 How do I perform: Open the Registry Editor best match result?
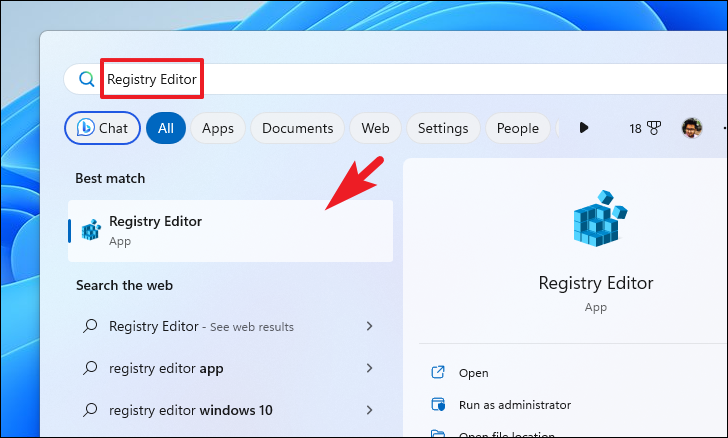[230, 231]
